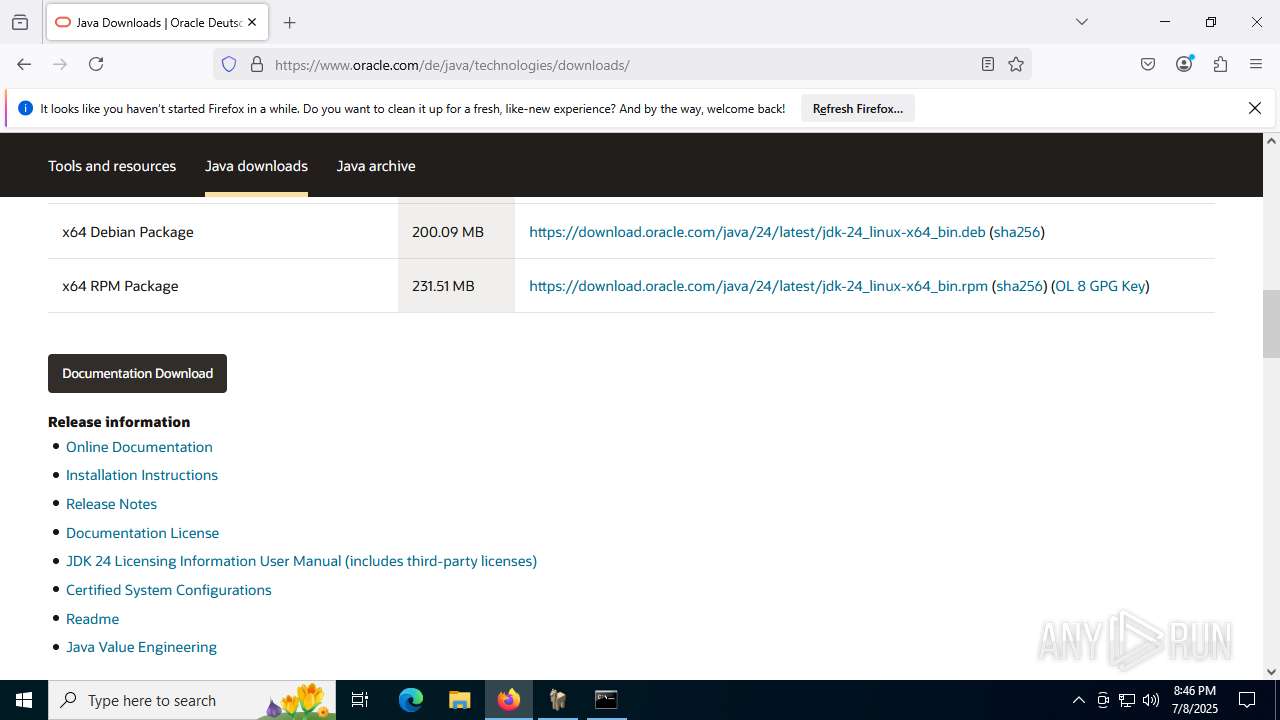
Task: Open JDK 24 Licensing Information User Manual
Action: [301, 561]
